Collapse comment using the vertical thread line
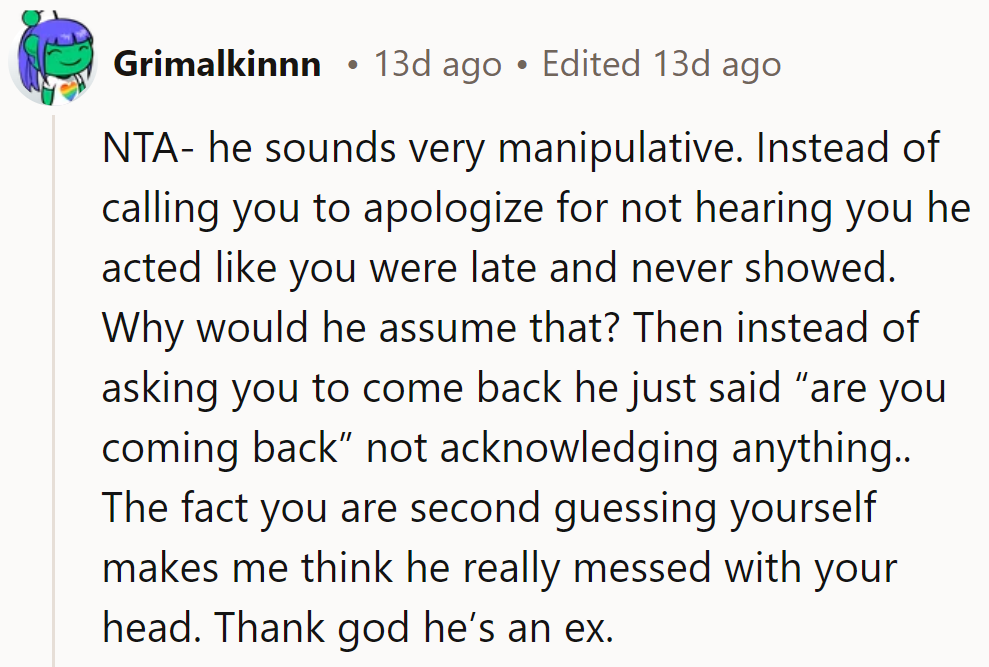Screen dimensions: 989x667 53,400
